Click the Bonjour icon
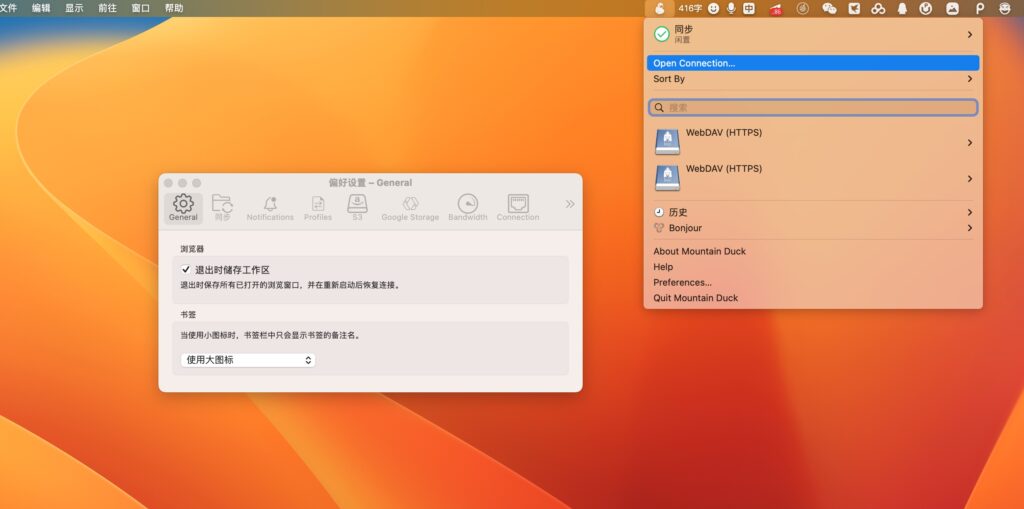The image size is (1024, 509). point(659,228)
